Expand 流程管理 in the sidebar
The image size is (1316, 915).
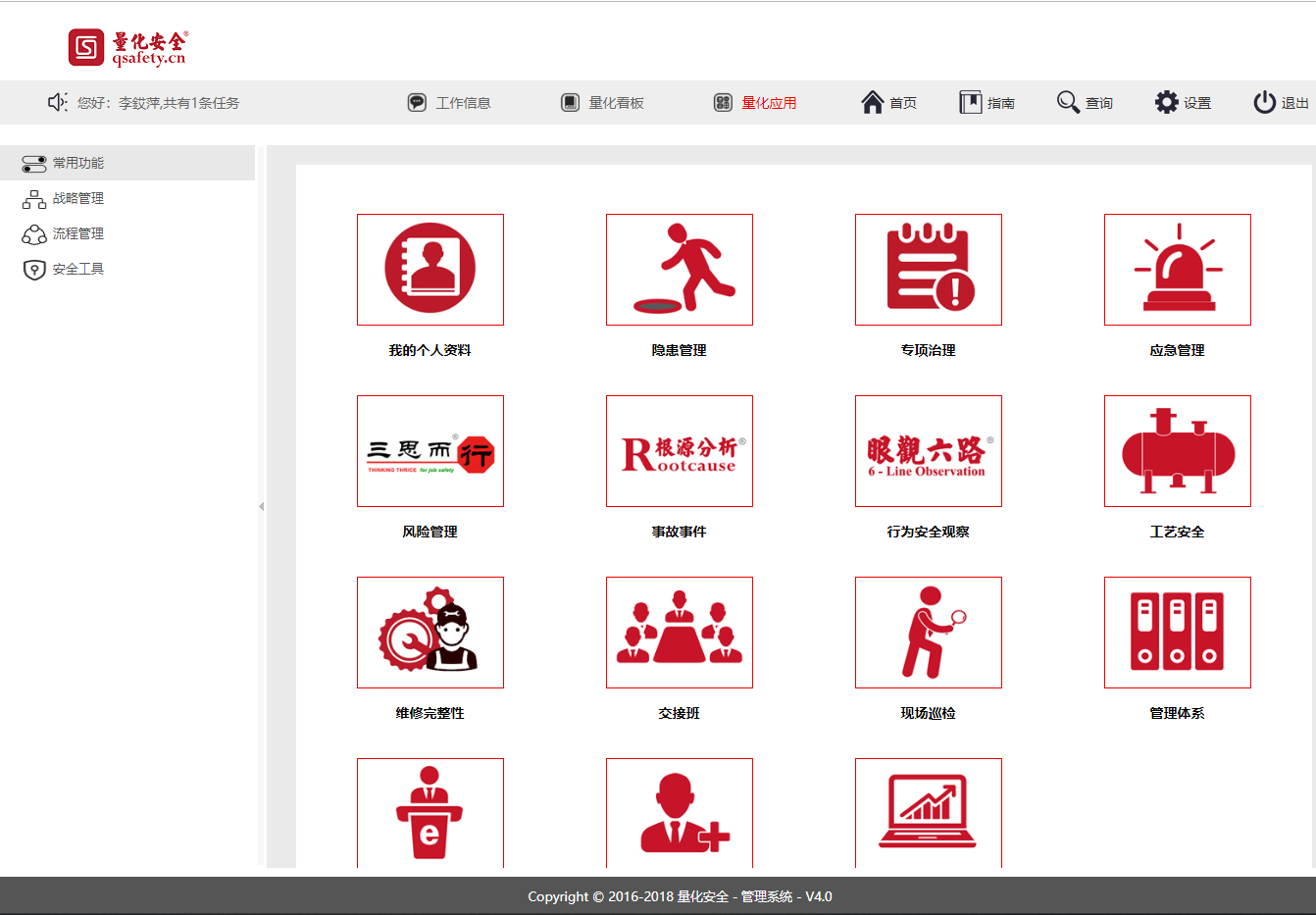pos(77,233)
